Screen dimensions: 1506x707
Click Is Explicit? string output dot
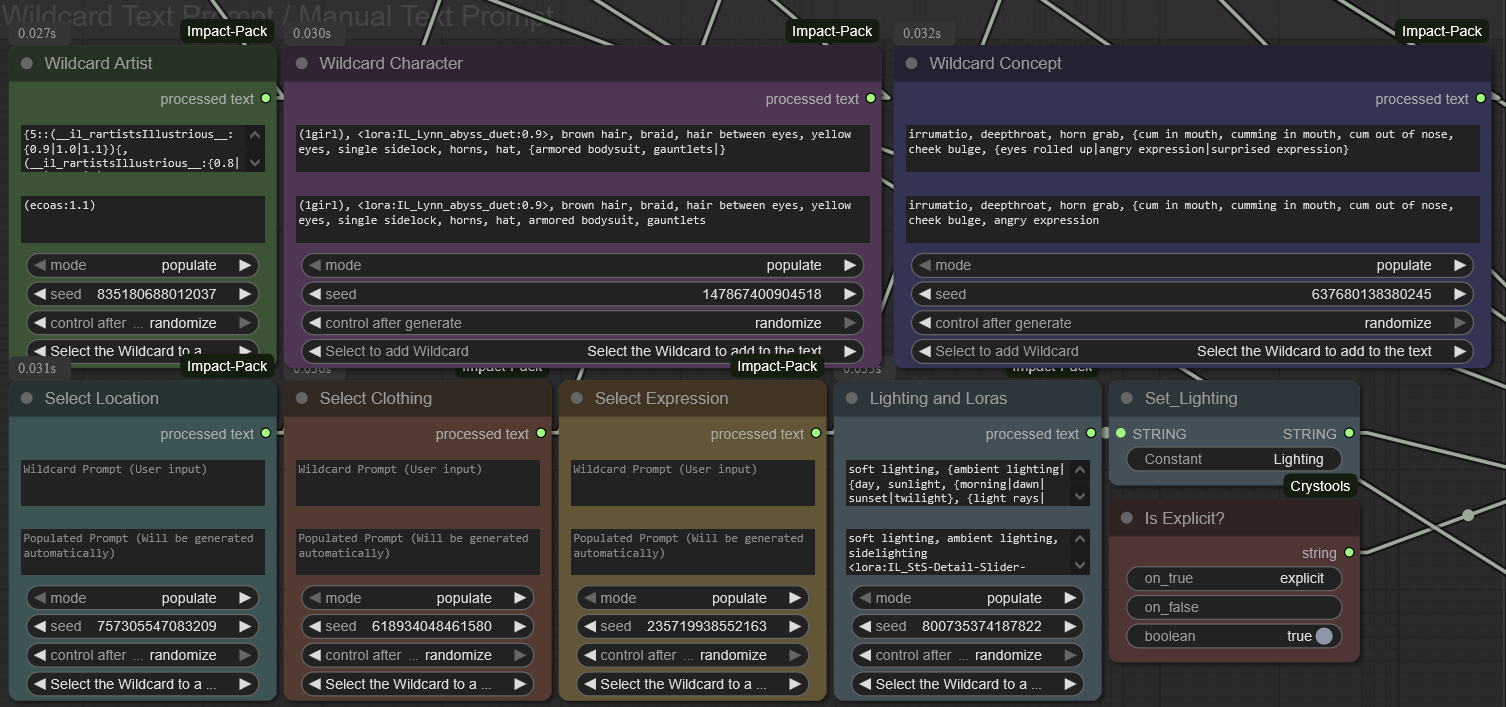click(1349, 553)
